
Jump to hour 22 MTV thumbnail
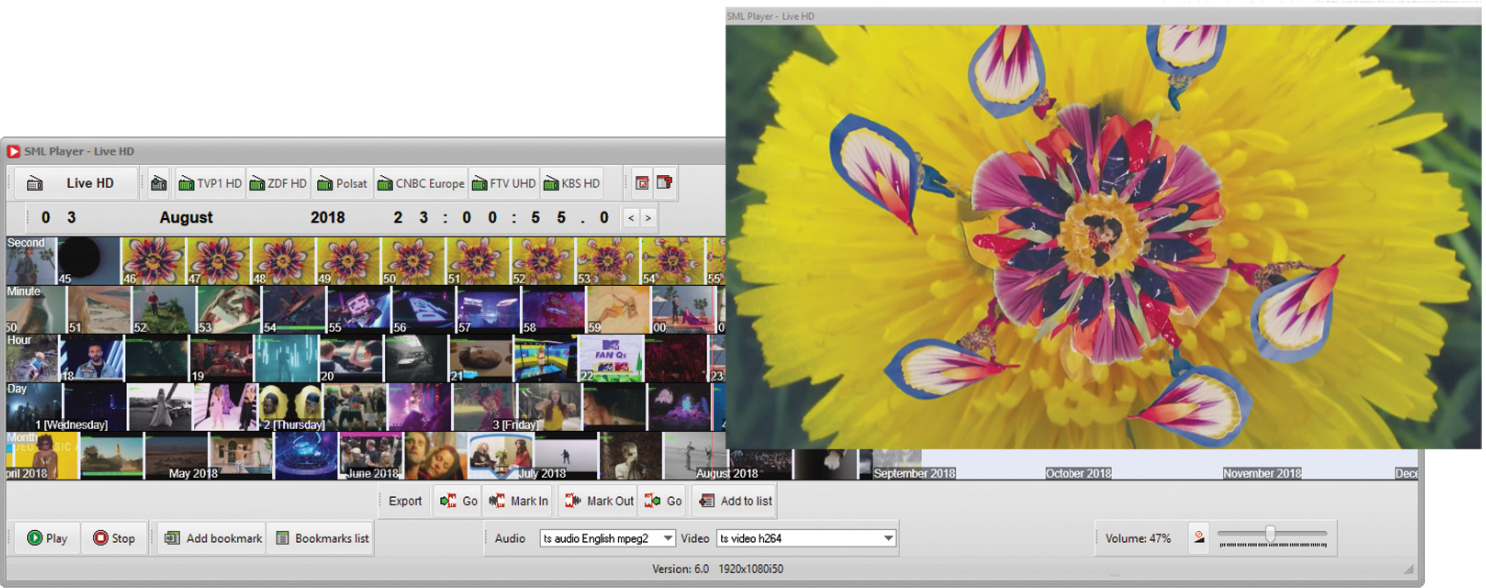pyautogui.click(x=610, y=358)
